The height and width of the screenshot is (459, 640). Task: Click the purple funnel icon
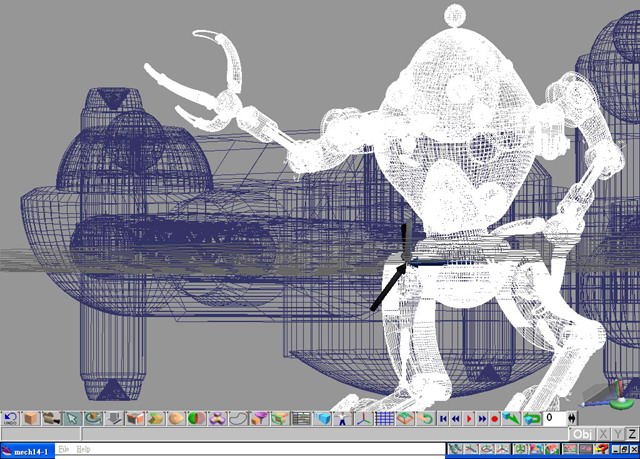(x=258, y=418)
